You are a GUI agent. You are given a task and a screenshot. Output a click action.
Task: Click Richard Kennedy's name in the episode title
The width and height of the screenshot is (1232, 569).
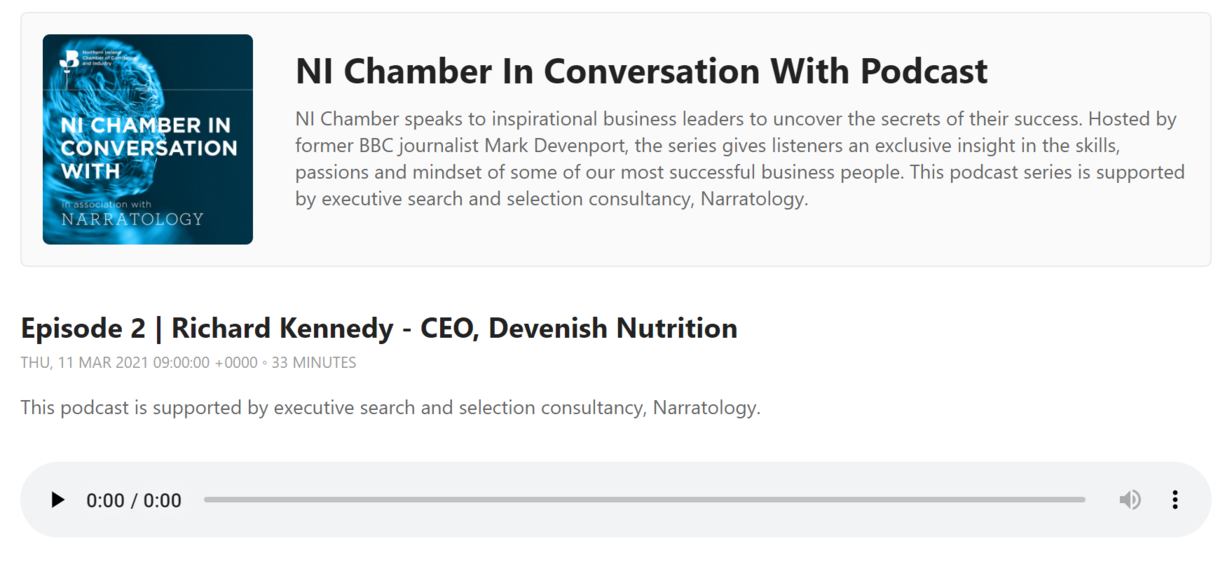[x=282, y=328]
